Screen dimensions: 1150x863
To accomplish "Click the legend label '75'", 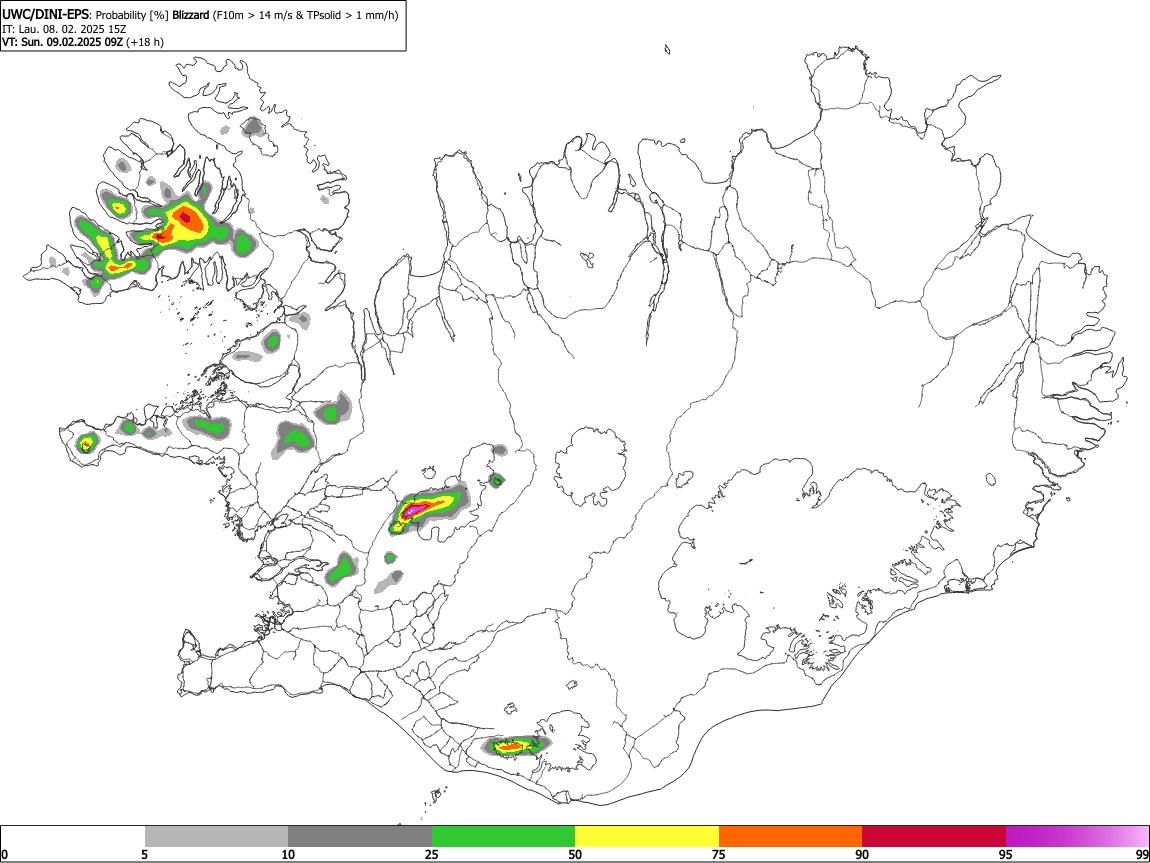I will 719,854.
